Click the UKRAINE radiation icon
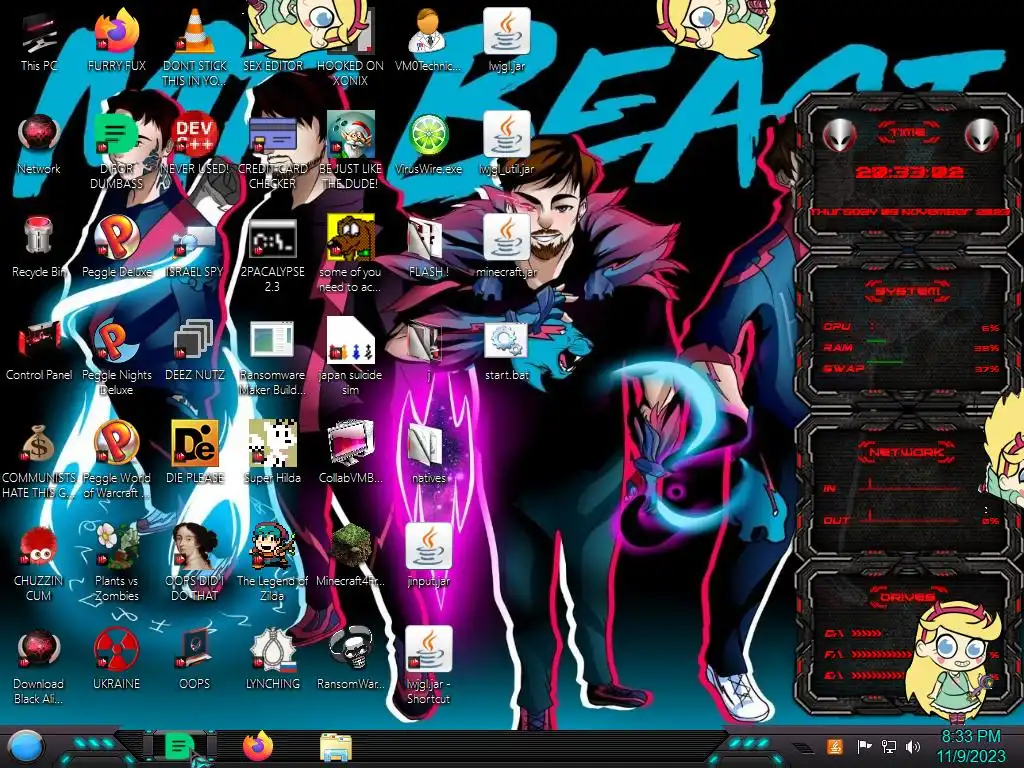1024x768 pixels. 117,650
